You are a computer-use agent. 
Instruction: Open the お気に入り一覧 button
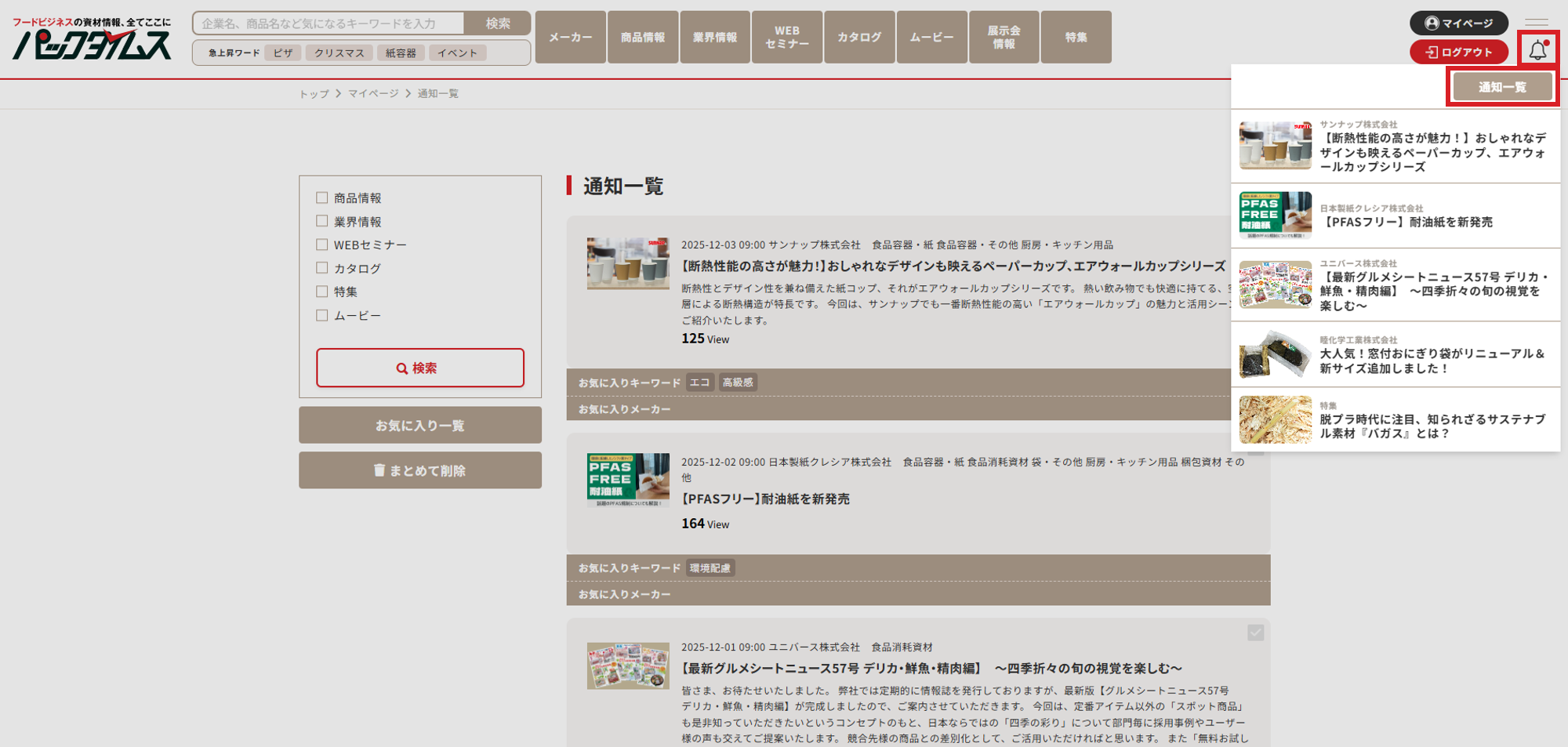point(419,425)
